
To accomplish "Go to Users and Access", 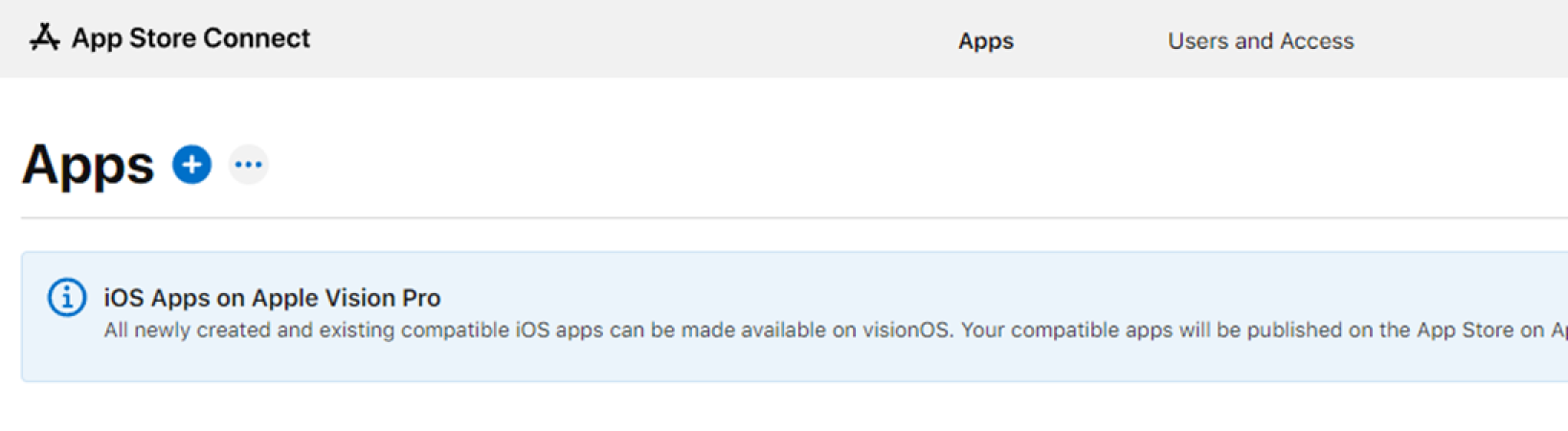I will coord(1260,41).
